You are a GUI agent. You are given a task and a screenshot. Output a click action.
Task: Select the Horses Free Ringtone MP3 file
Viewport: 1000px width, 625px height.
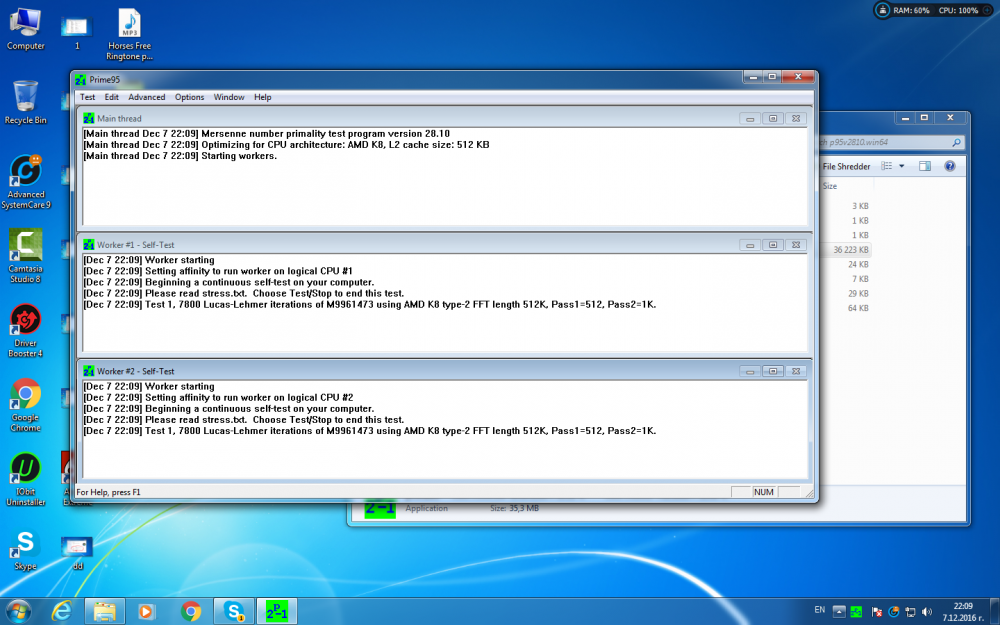tap(129, 34)
